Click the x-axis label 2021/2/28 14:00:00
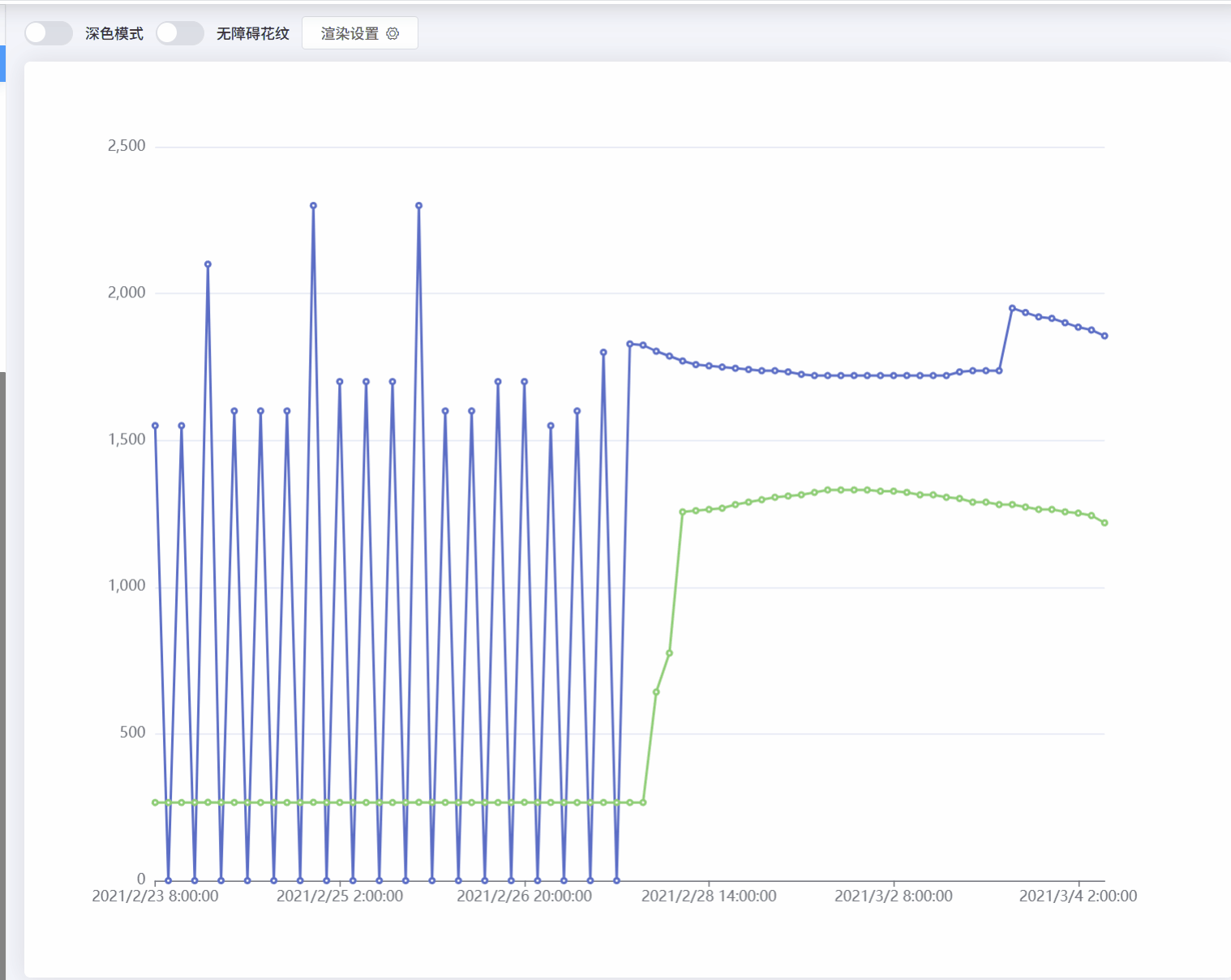 (708, 897)
